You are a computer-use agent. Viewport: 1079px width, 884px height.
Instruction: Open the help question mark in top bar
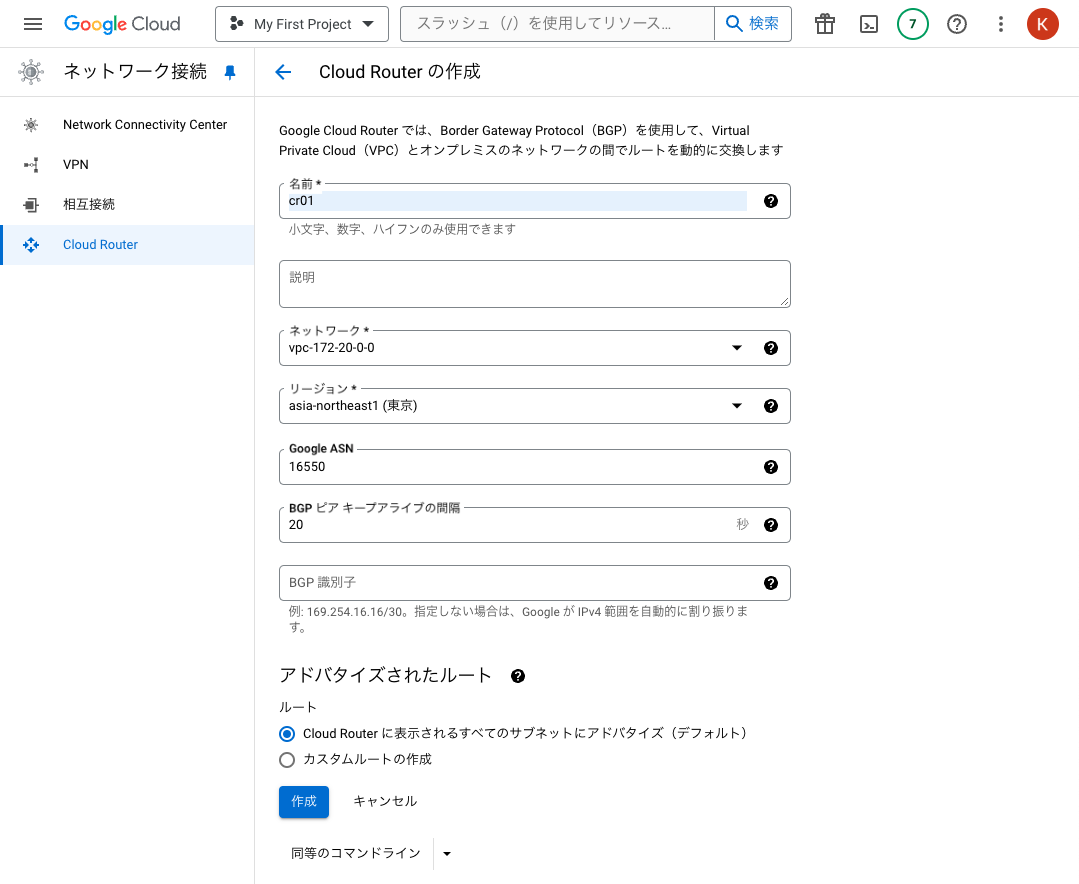(956, 24)
